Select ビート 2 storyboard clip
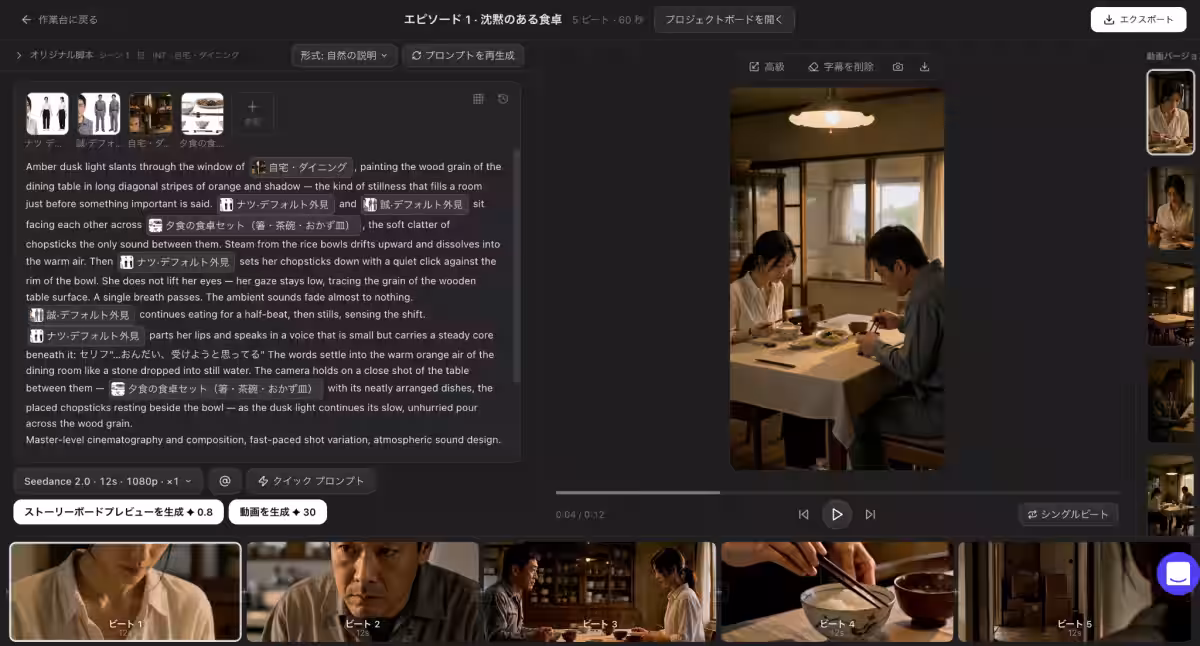1200x646 pixels. click(363, 592)
